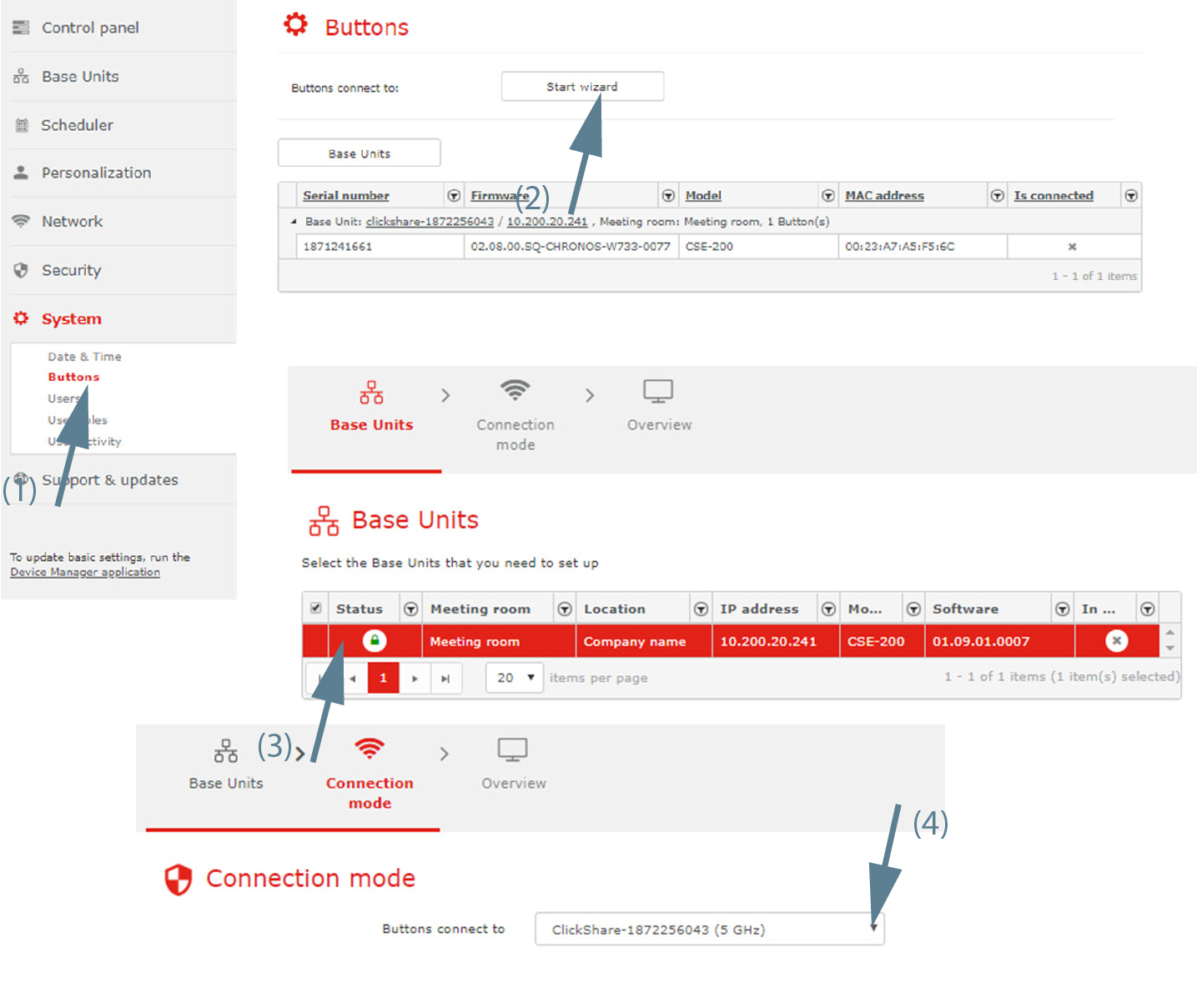The image size is (1197, 1008).
Task: Open the Mo... column filter menu
Action: (x=913, y=609)
